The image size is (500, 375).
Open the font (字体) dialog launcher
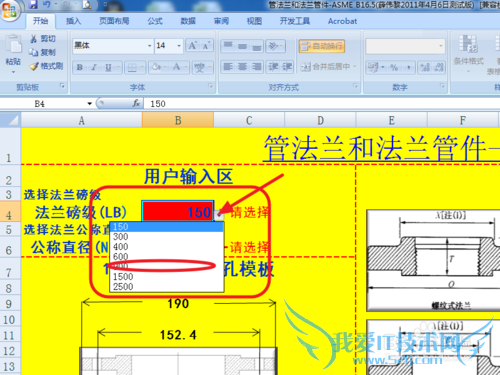click(210, 86)
